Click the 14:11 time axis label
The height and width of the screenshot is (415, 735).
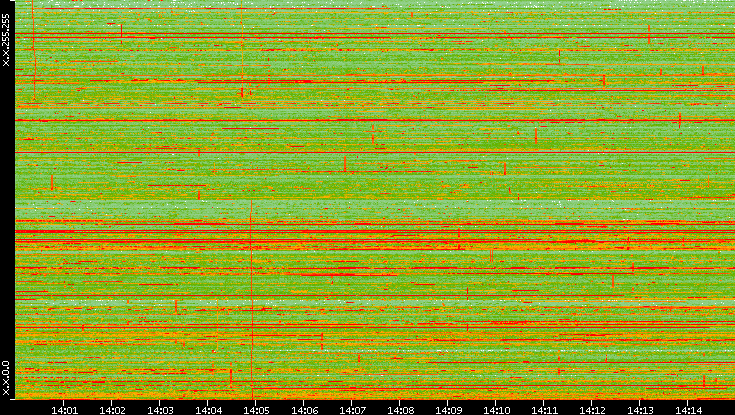[x=544, y=410]
